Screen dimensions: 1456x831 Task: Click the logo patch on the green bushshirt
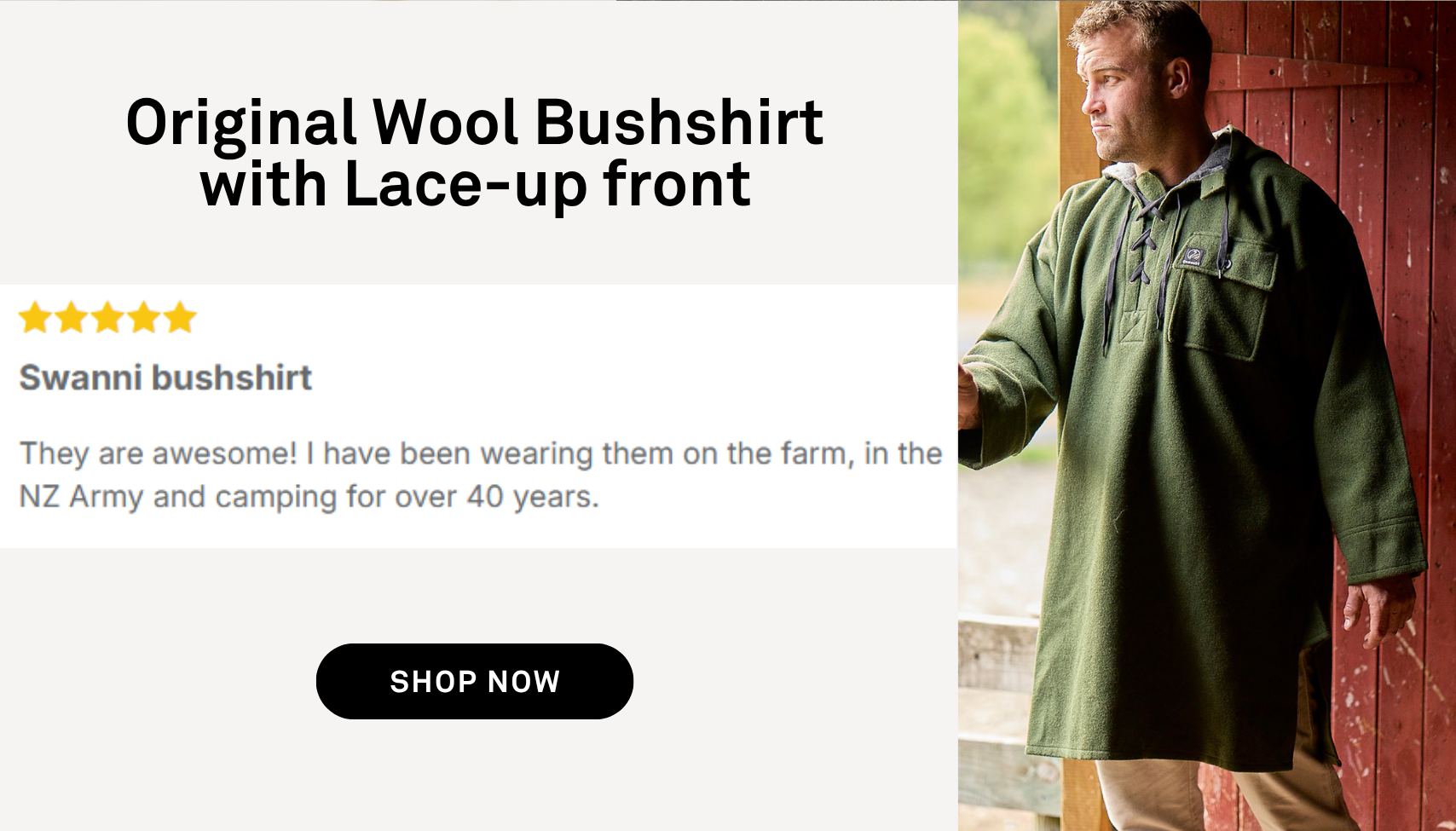coord(1193,257)
